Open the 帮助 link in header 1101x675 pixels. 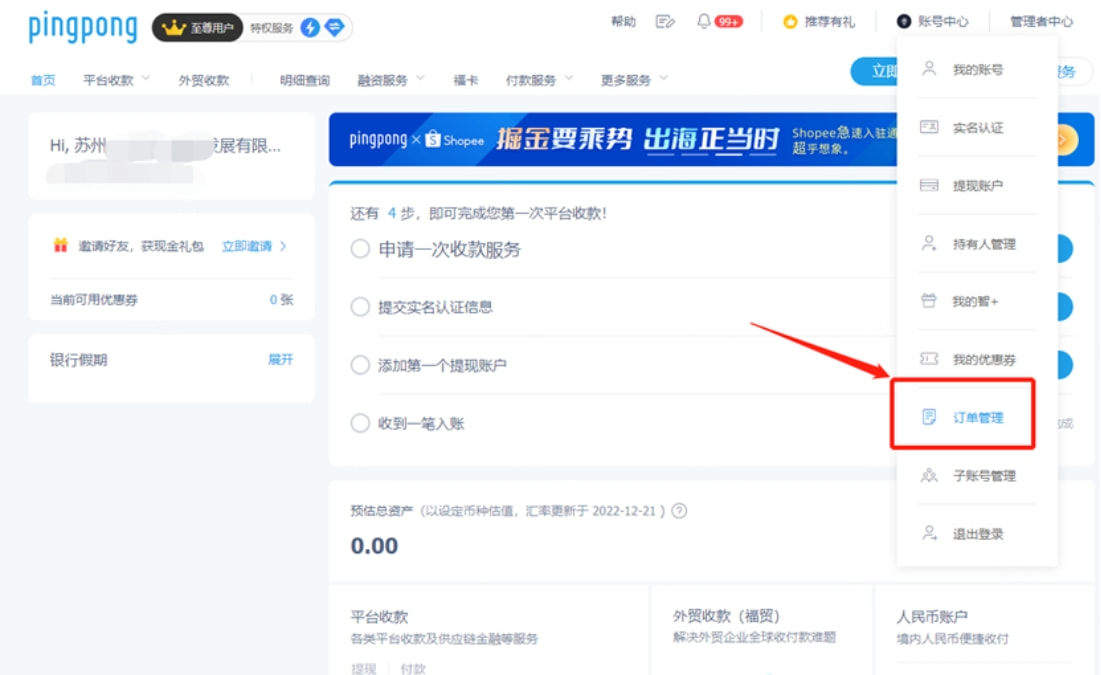coord(623,21)
